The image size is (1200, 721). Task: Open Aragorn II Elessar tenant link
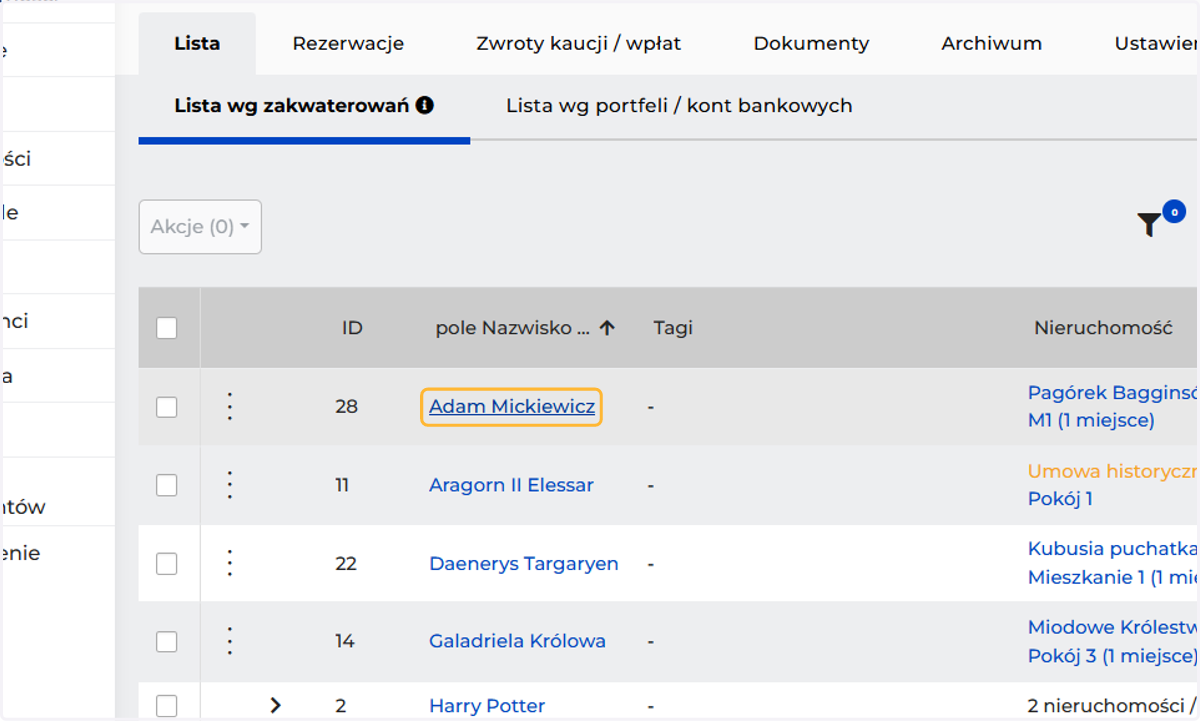click(x=511, y=485)
